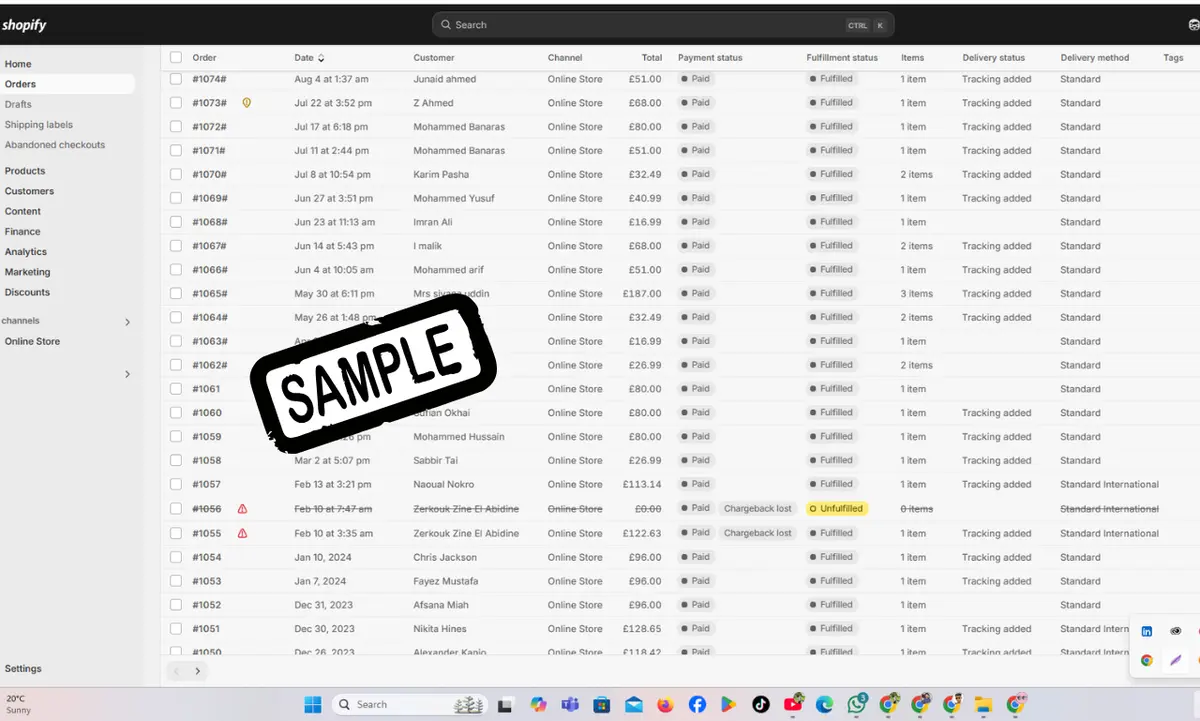Screen dimensions: 1200x721
Task: Launch Microsoft Edge from the taskbar
Action: [x=825, y=704]
